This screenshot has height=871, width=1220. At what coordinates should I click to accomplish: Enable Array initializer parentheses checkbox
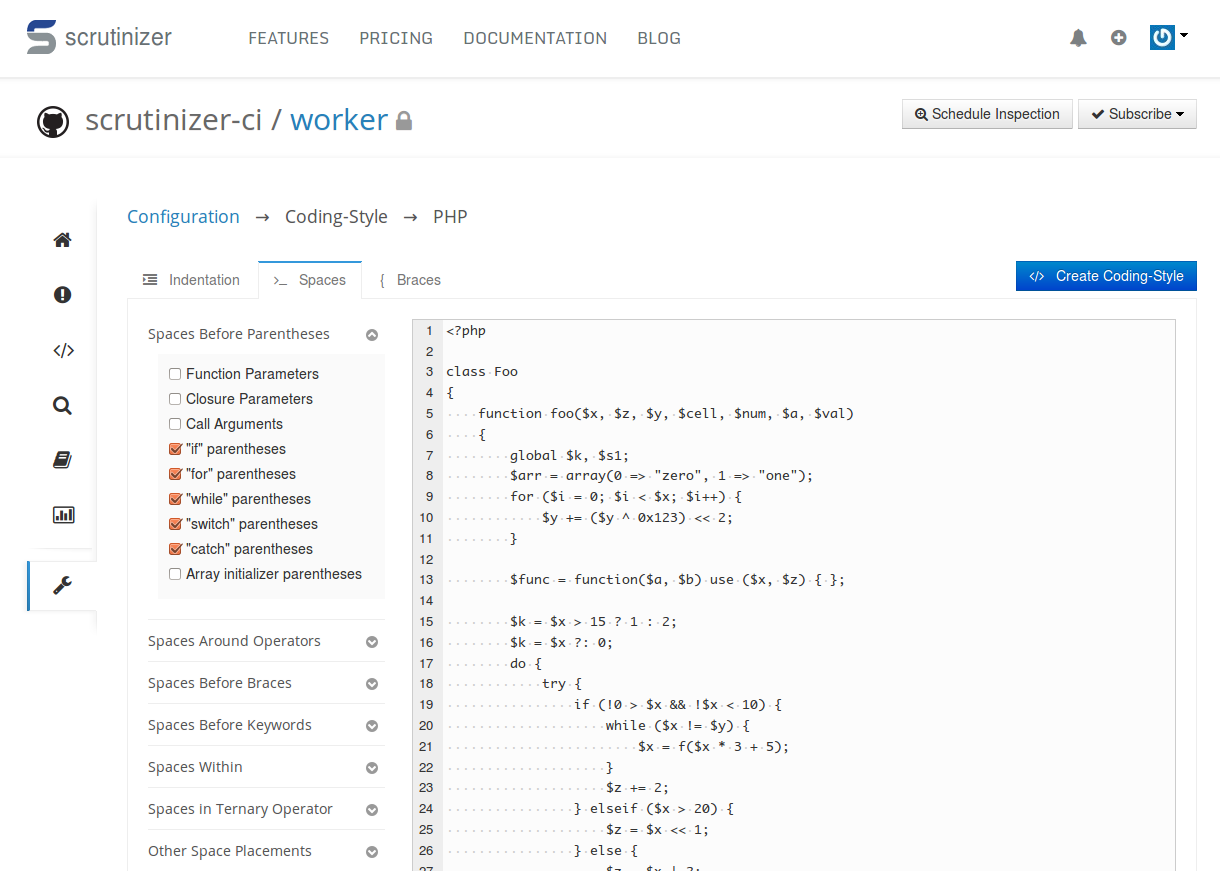click(175, 574)
